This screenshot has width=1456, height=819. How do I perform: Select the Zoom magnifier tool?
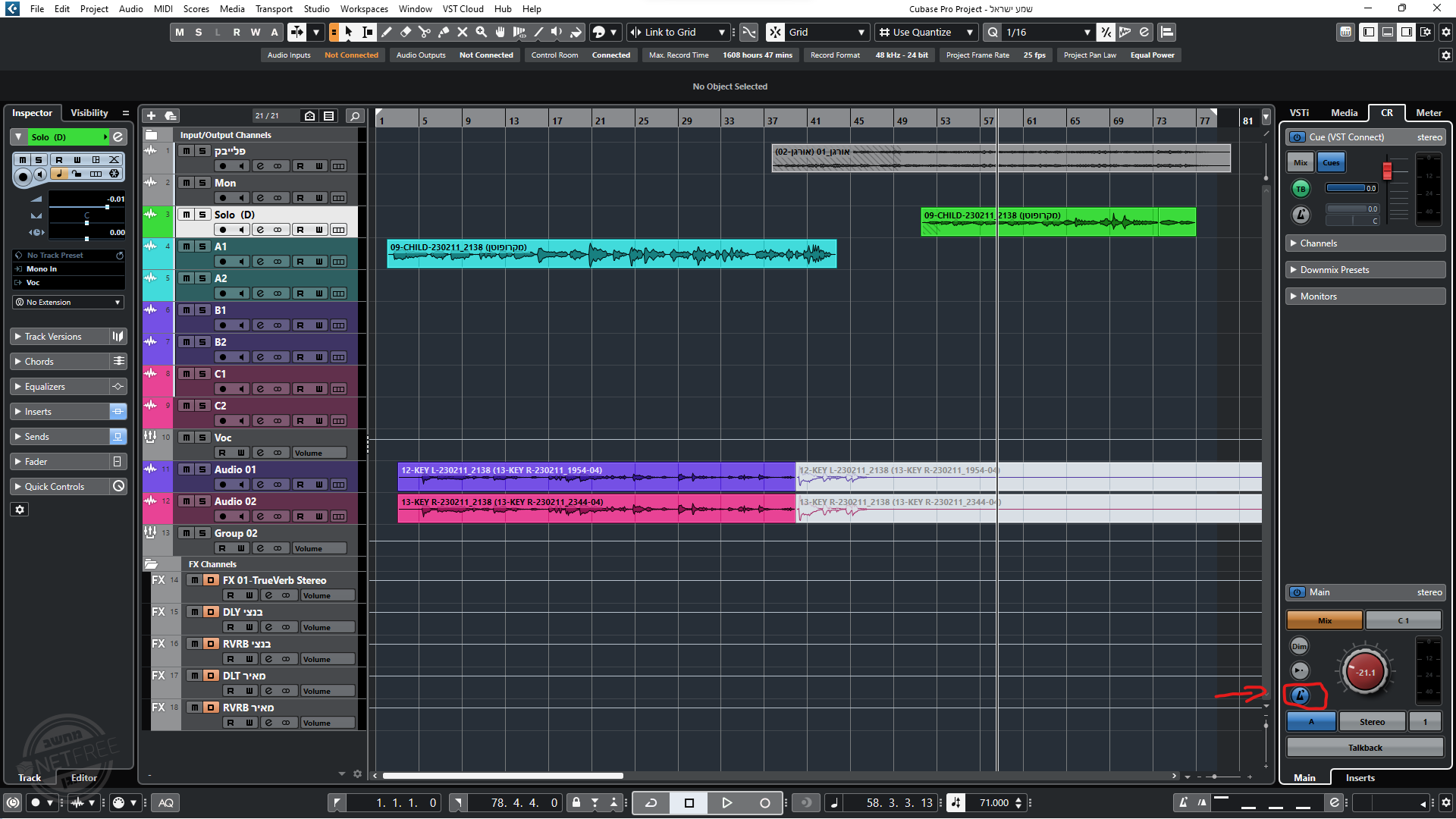482,32
